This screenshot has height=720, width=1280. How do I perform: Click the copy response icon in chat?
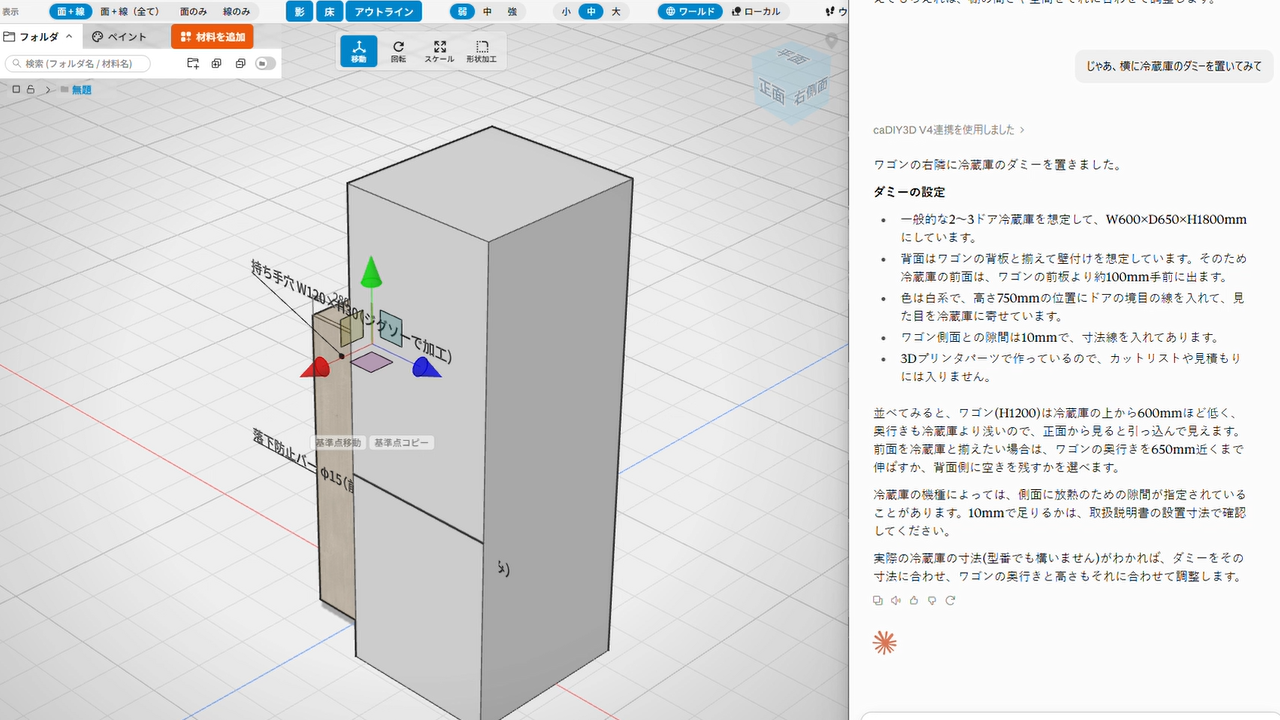(878, 600)
